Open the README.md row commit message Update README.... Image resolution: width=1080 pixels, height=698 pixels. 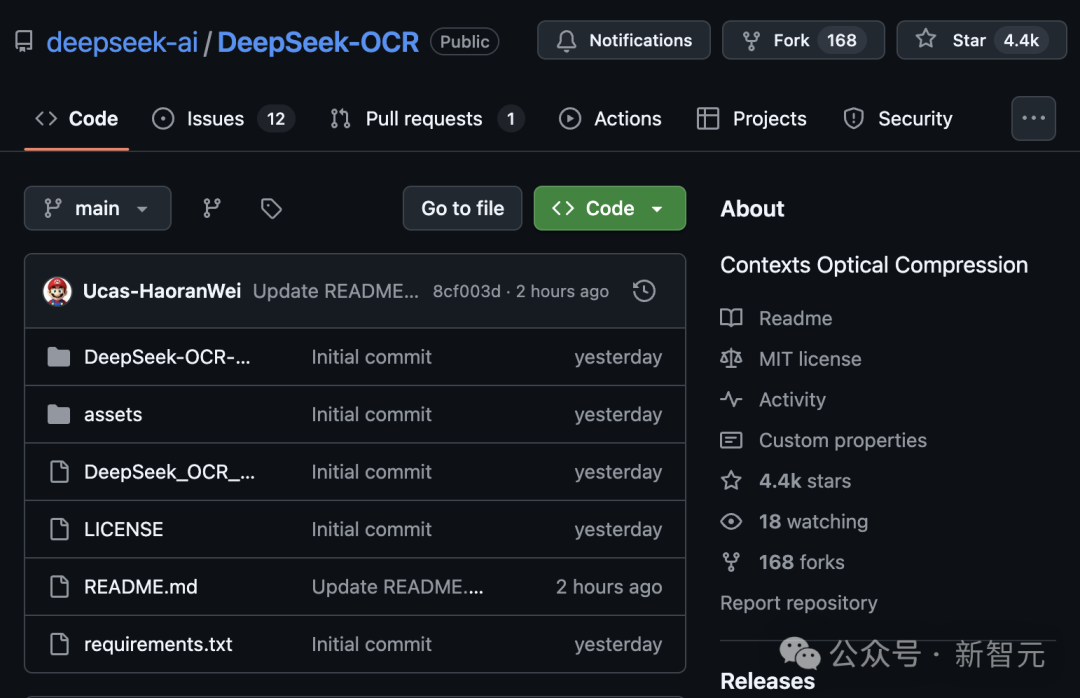[x=397, y=586]
